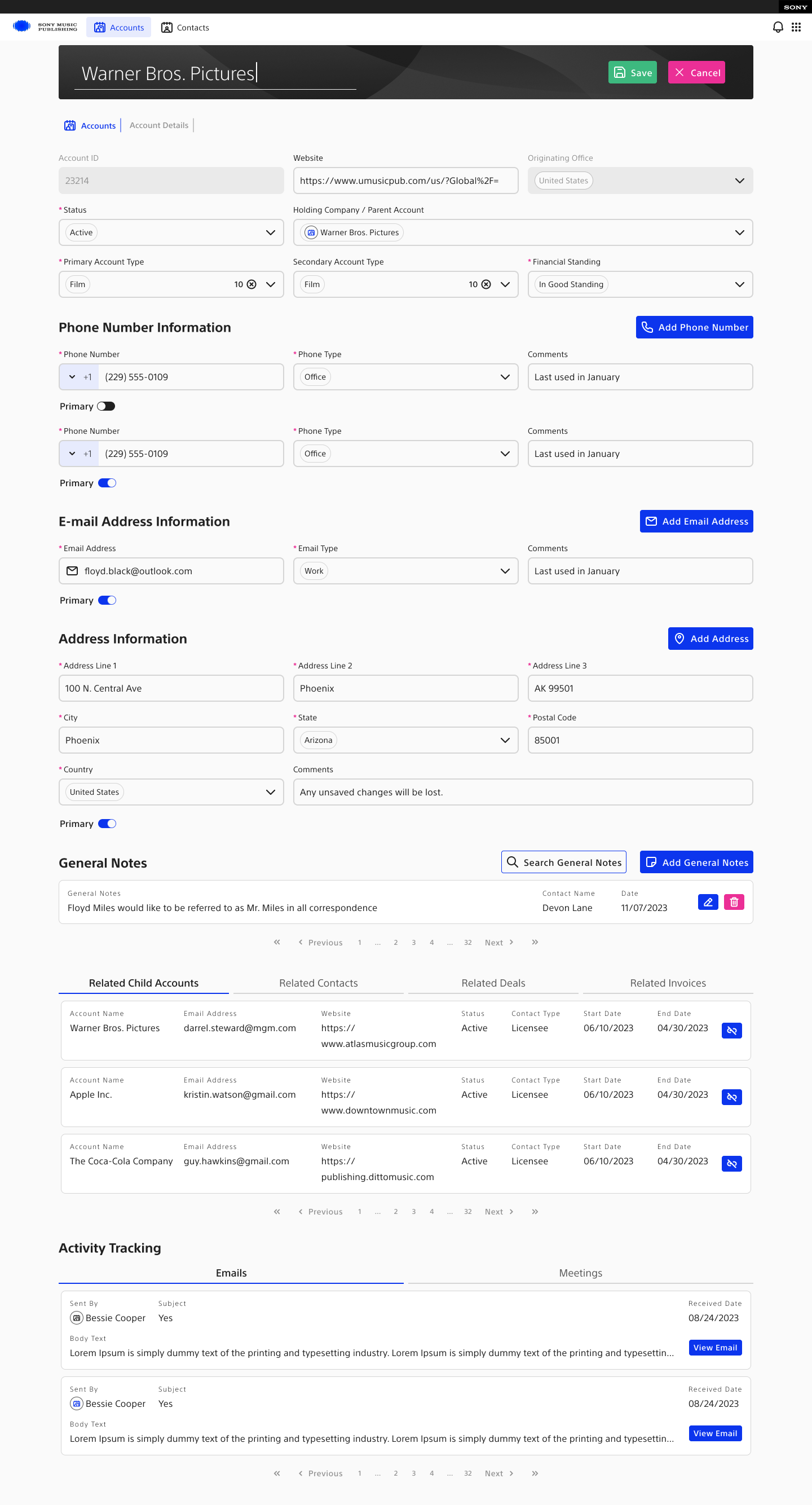Unlink Apple Inc. child account
This screenshot has width=812, height=1505.
point(731,1097)
